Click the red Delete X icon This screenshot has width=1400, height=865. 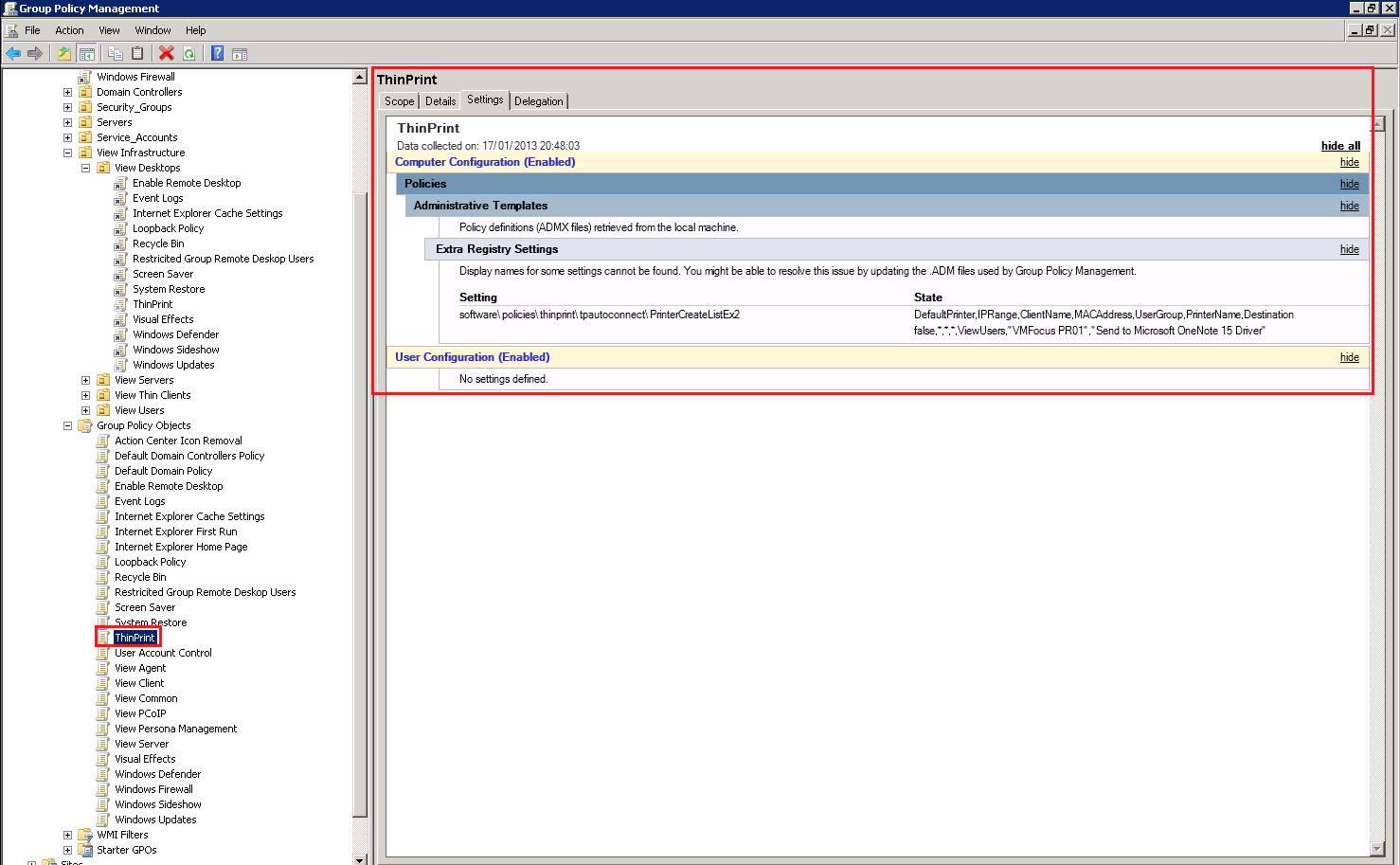tap(167, 54)
